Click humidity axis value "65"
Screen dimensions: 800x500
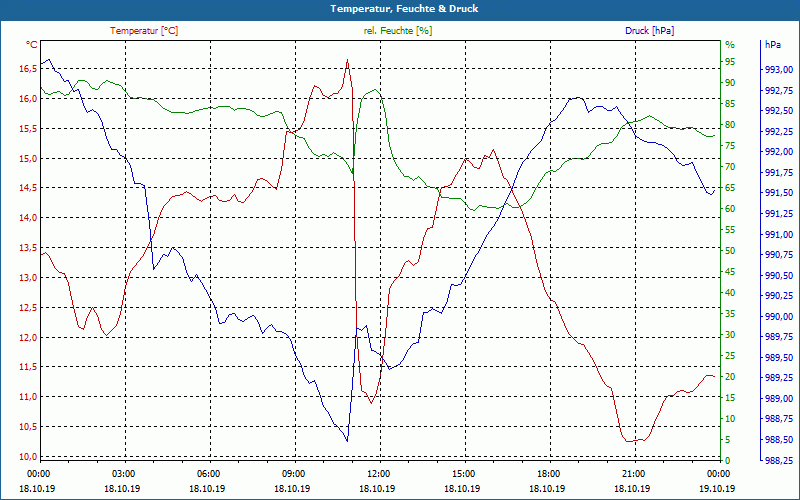730,188
